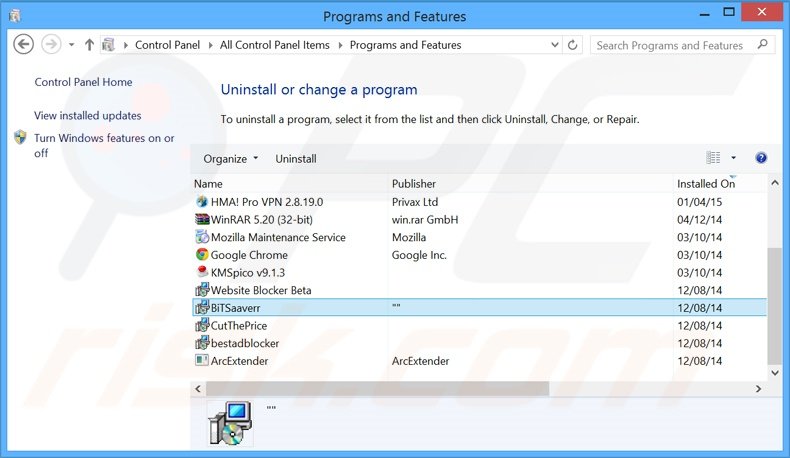Open the view options dropdown arrow
Image resolution: width=790 pixels, height=458 pixels.
[x=734, y=158]
